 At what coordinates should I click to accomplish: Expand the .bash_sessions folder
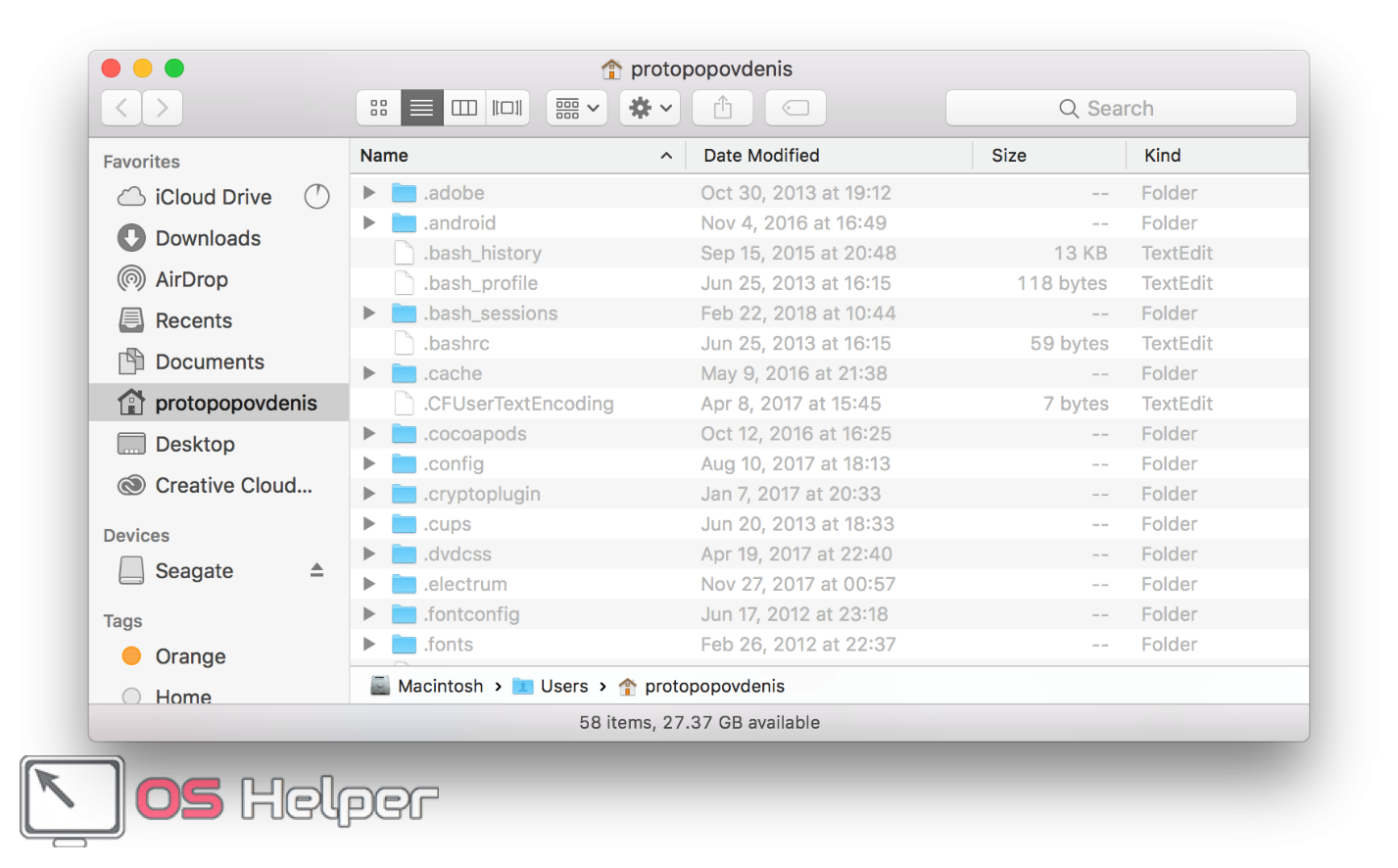pos(369,313)
